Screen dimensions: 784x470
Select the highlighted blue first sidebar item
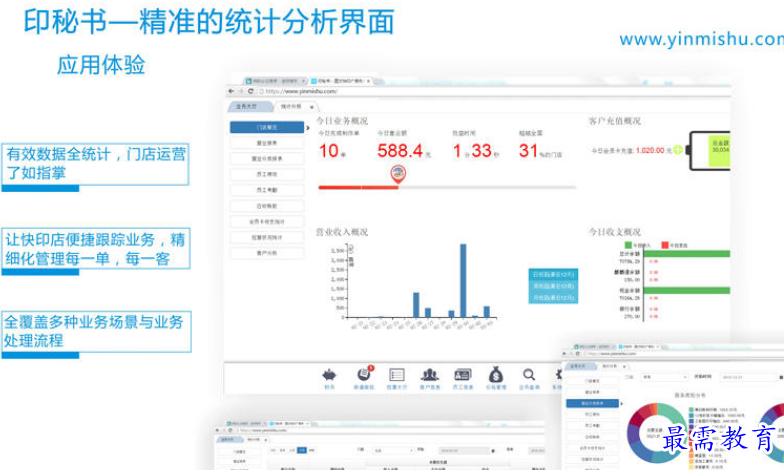[x=267, y=128]
